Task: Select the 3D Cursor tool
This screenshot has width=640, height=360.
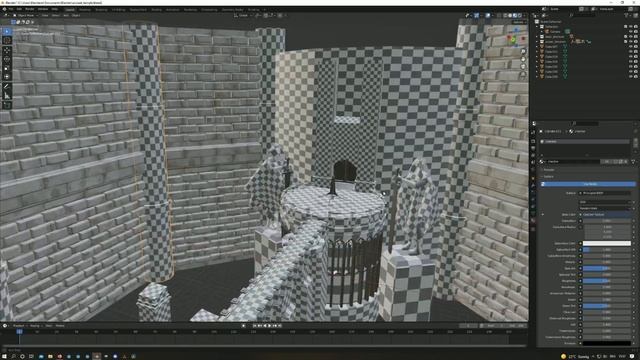Action: click(7, 40)
